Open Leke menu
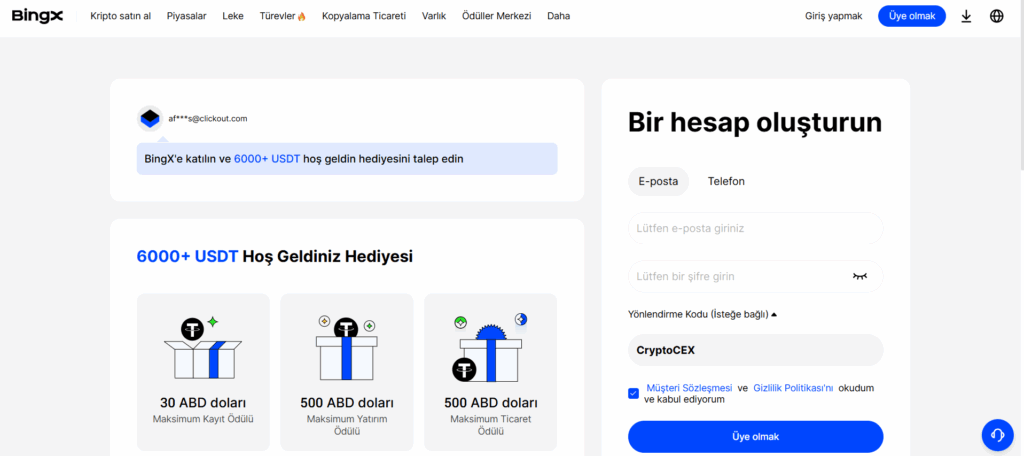 click(x=233, y=16)
